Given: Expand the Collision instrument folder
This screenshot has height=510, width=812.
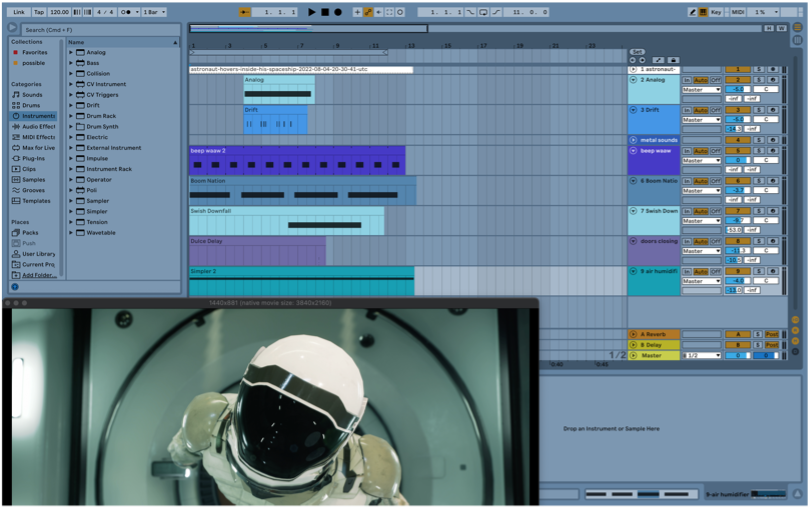Looking at the screenshot, I should (71, 74).
